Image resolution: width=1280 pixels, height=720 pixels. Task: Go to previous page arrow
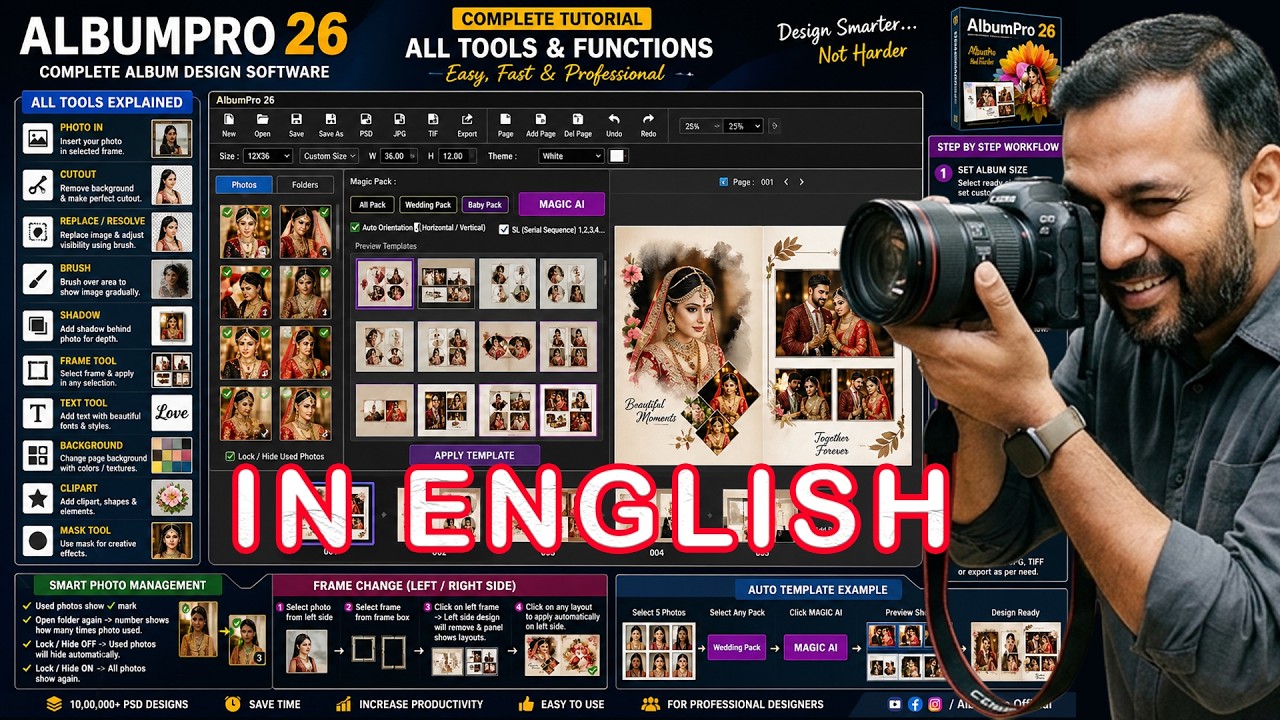pyautogui.click(x=786, y=182)
